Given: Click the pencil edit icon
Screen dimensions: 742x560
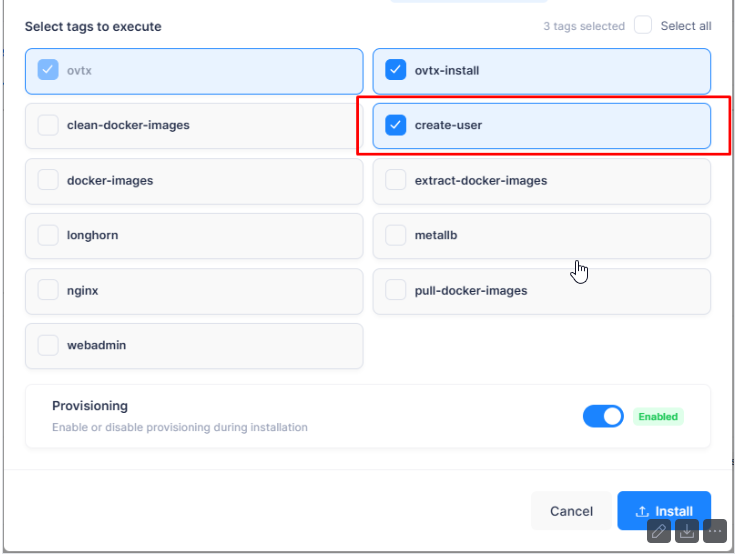Looking at the screenshot, I should click(x=659, y=531).
